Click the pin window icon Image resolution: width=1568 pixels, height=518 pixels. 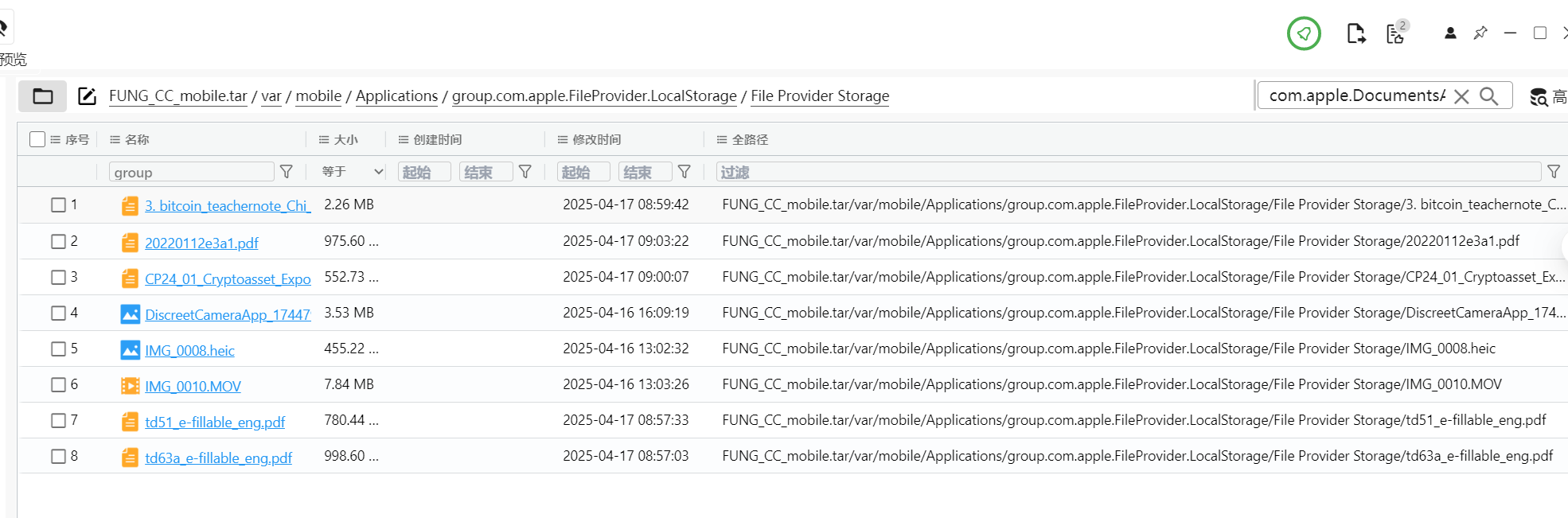[x=1480, y=33]
